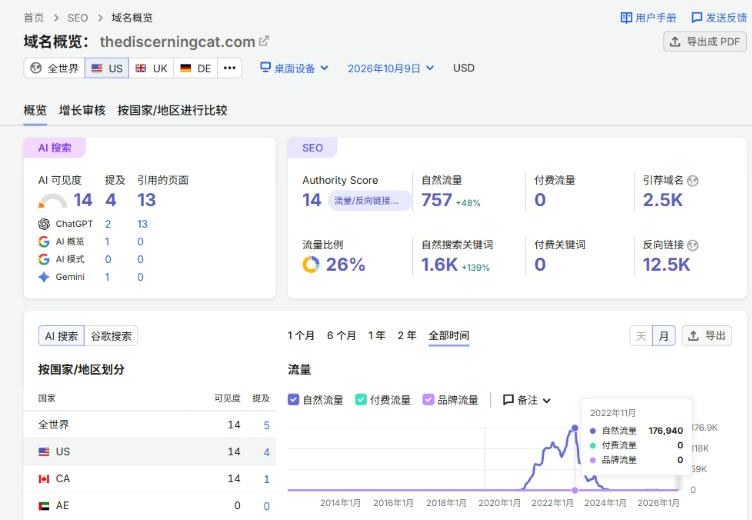Click the 提及 column header
The width and height of the screenshot is (752, 520).
[x=261, y=398]
